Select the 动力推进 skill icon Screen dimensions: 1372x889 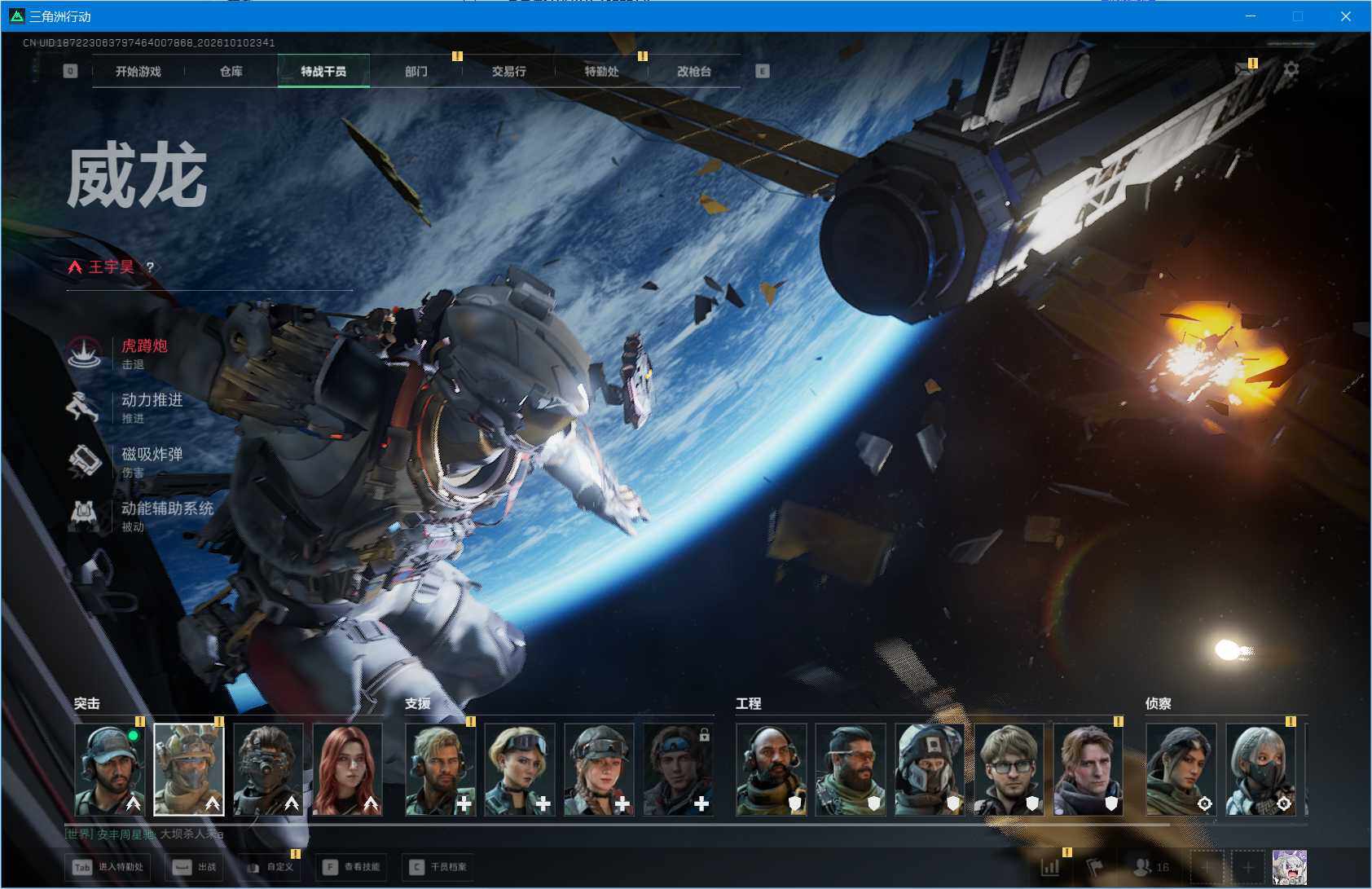[x=84, y=407]
